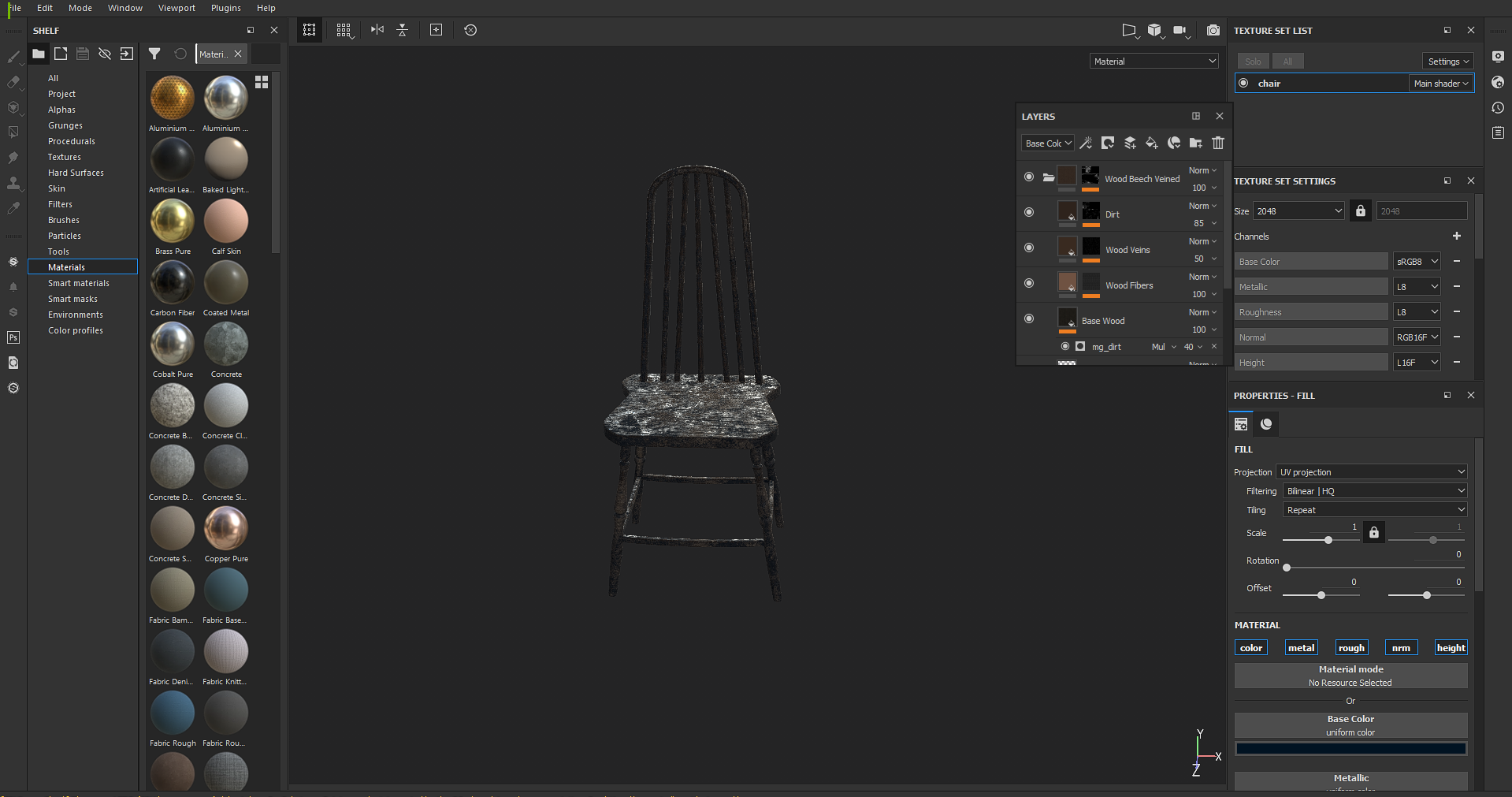Open the UV projection dropdown
Screen dimensions: 1512x797
pos(1372,472)
